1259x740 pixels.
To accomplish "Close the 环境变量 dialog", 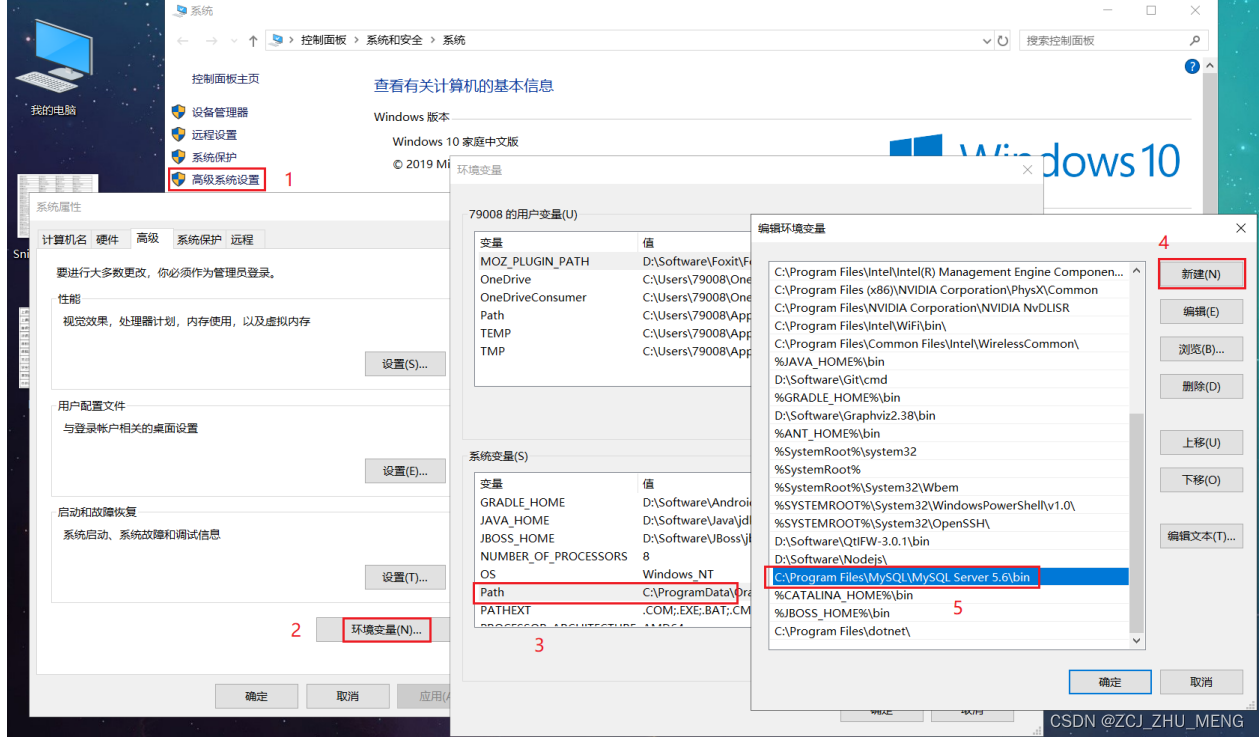I will [x=1026, y=170].
